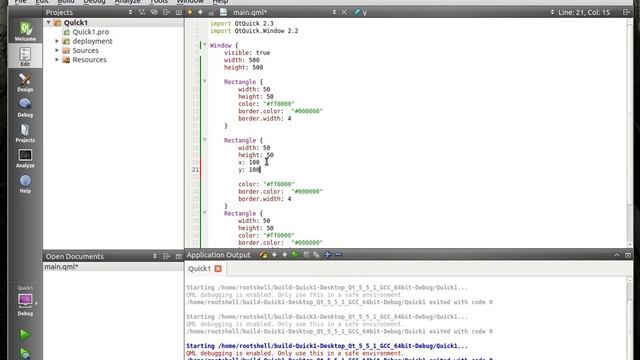Re-run Quick1 from Application Output toolbar
Viewport: 640px width, 360px height.
[x=295, y=255]
